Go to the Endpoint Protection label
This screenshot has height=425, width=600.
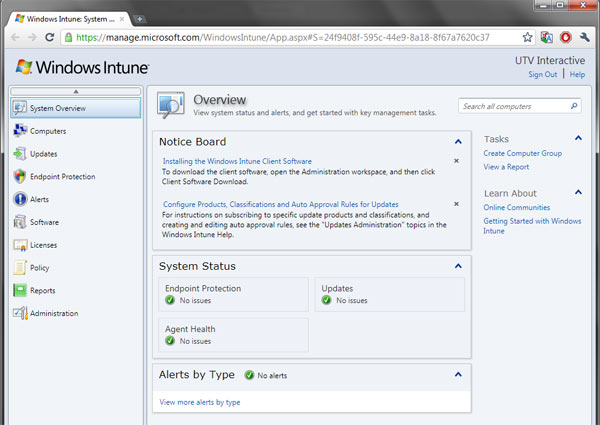[x=63, y=176]
